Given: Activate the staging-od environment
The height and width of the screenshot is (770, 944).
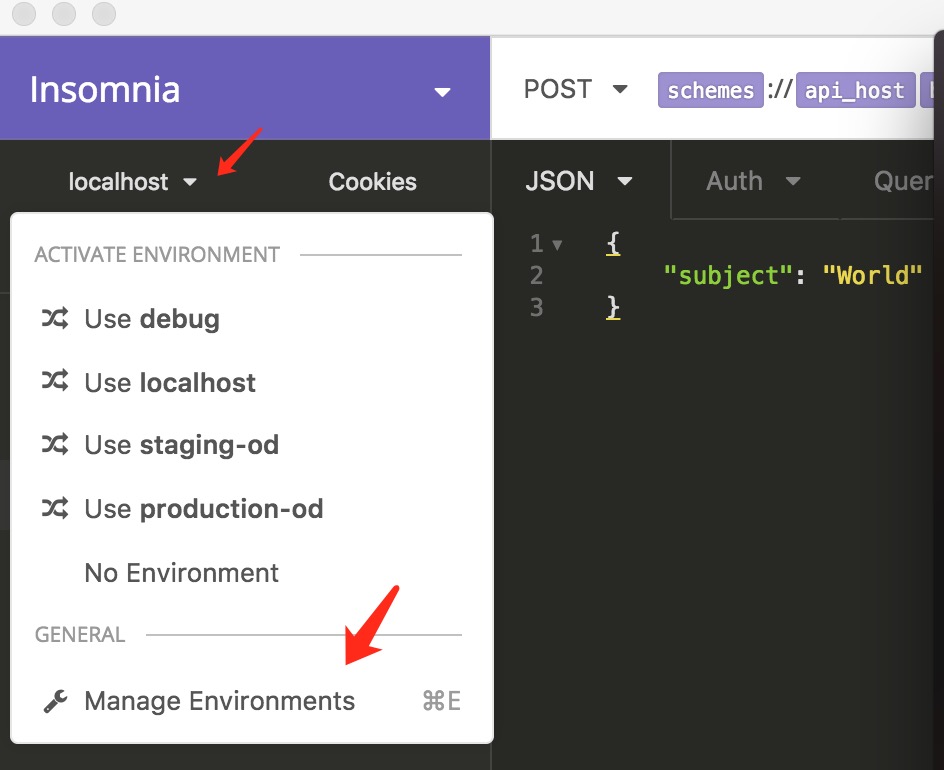Looking at the screenshot, I should 181,445.
